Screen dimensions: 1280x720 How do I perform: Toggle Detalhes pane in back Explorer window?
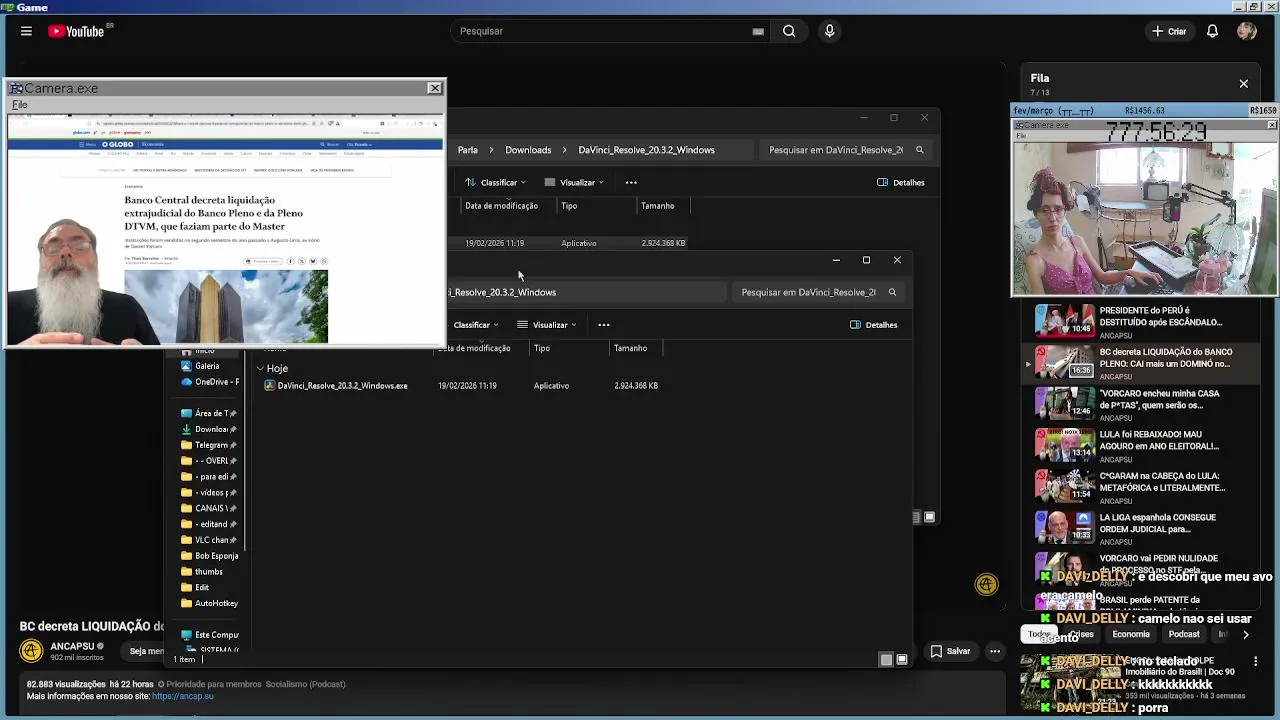[901, 183]
